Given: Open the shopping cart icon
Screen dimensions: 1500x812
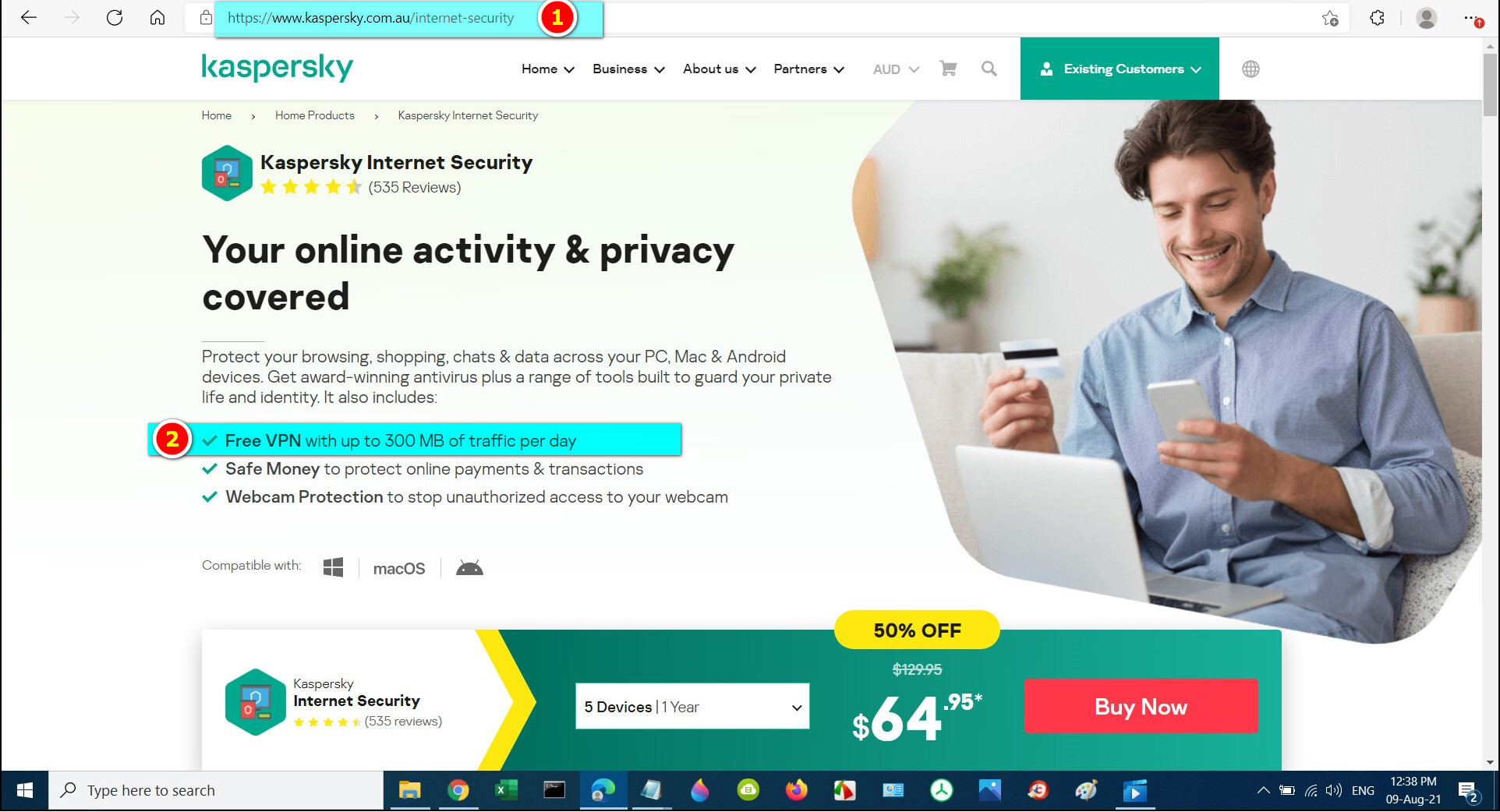Looking at the screenshot, I should tap(948, 69).
